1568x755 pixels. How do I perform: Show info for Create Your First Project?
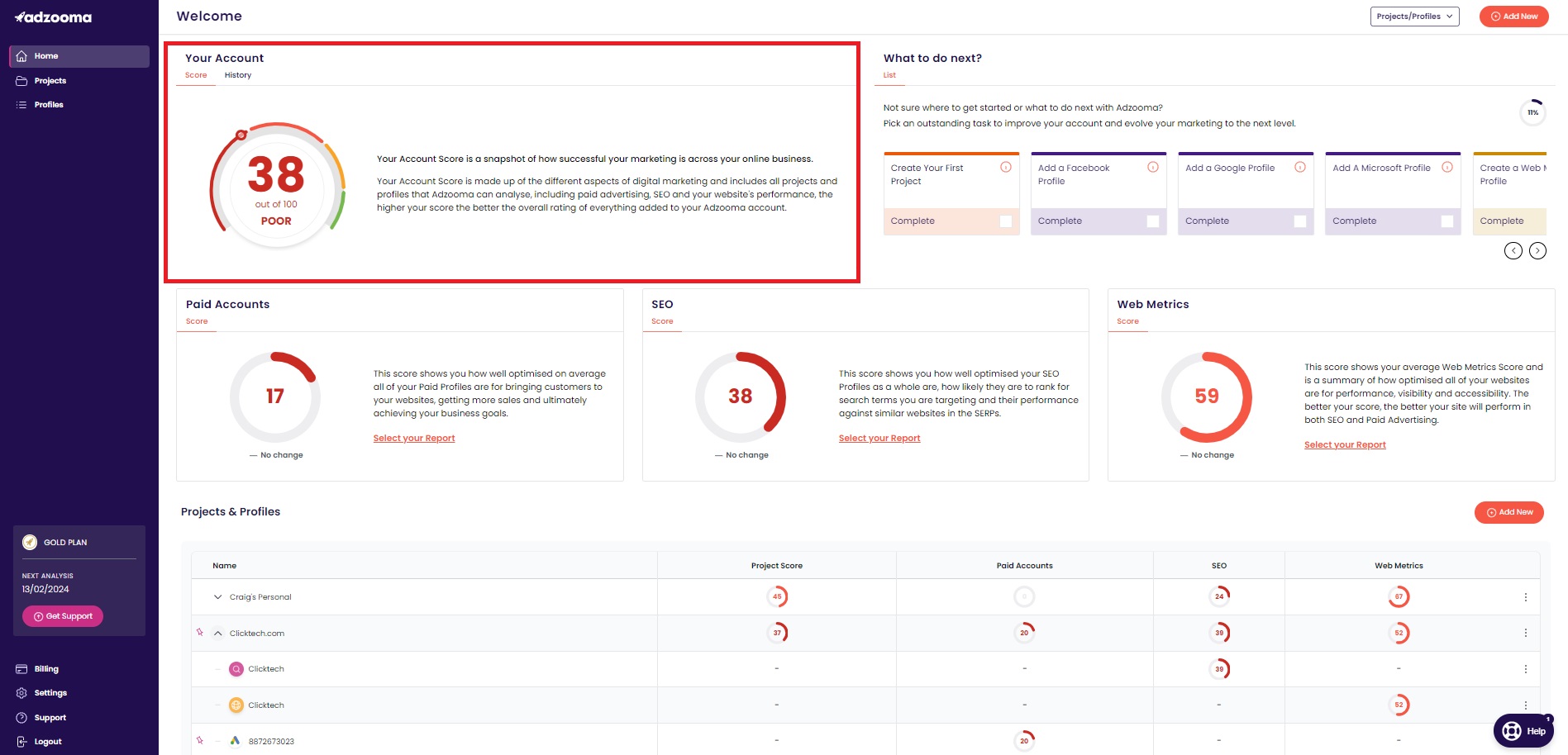(x=1006, y=167)
